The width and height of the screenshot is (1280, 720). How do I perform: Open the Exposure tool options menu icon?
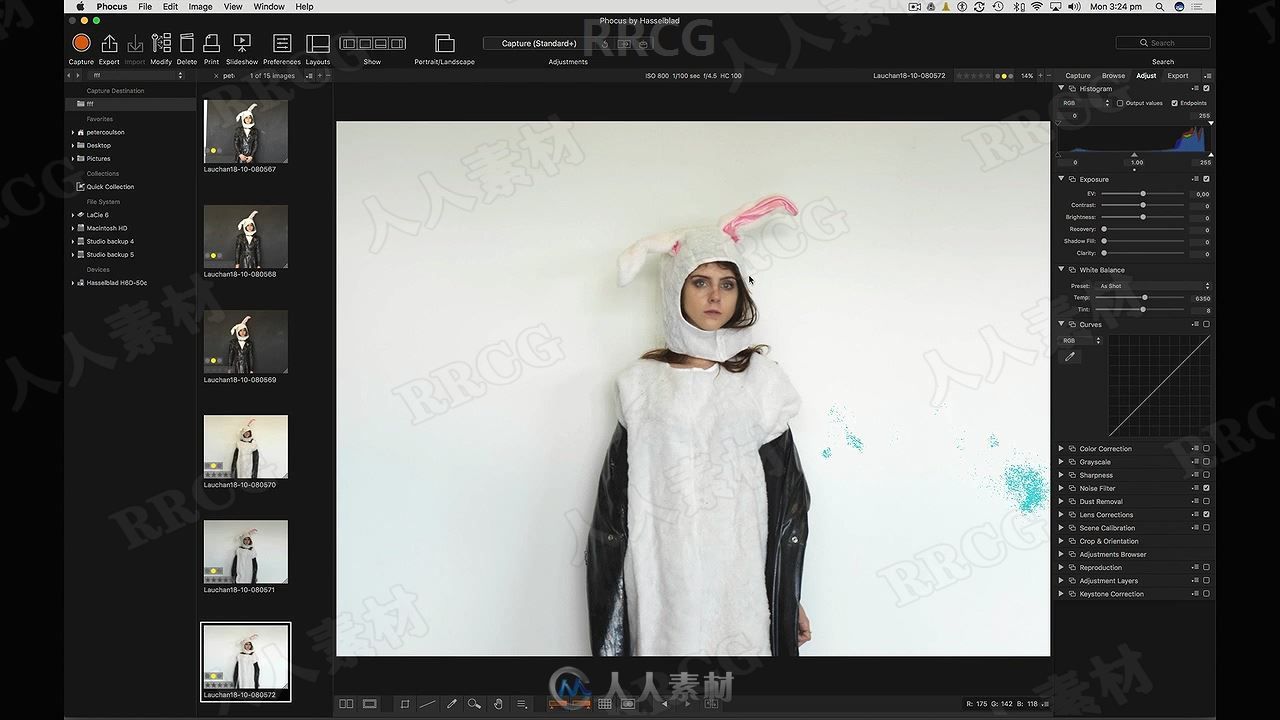point(1194,179)
